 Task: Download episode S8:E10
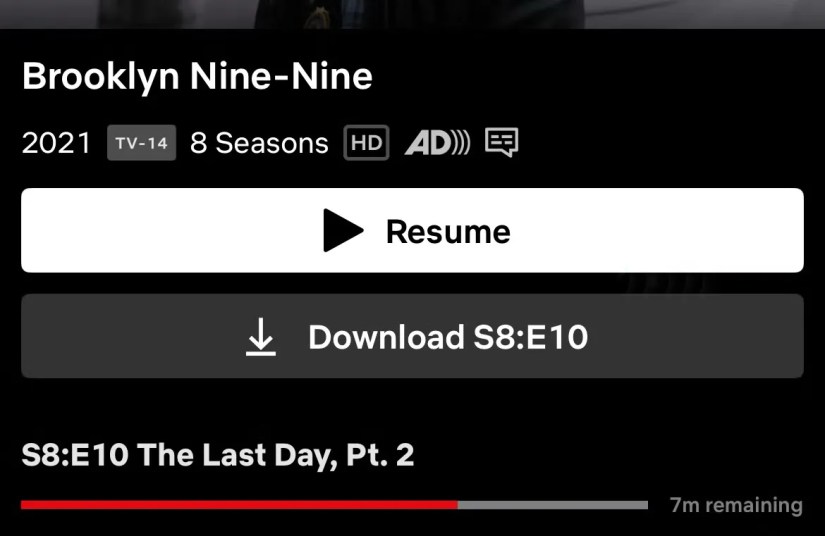coord(412,336)
